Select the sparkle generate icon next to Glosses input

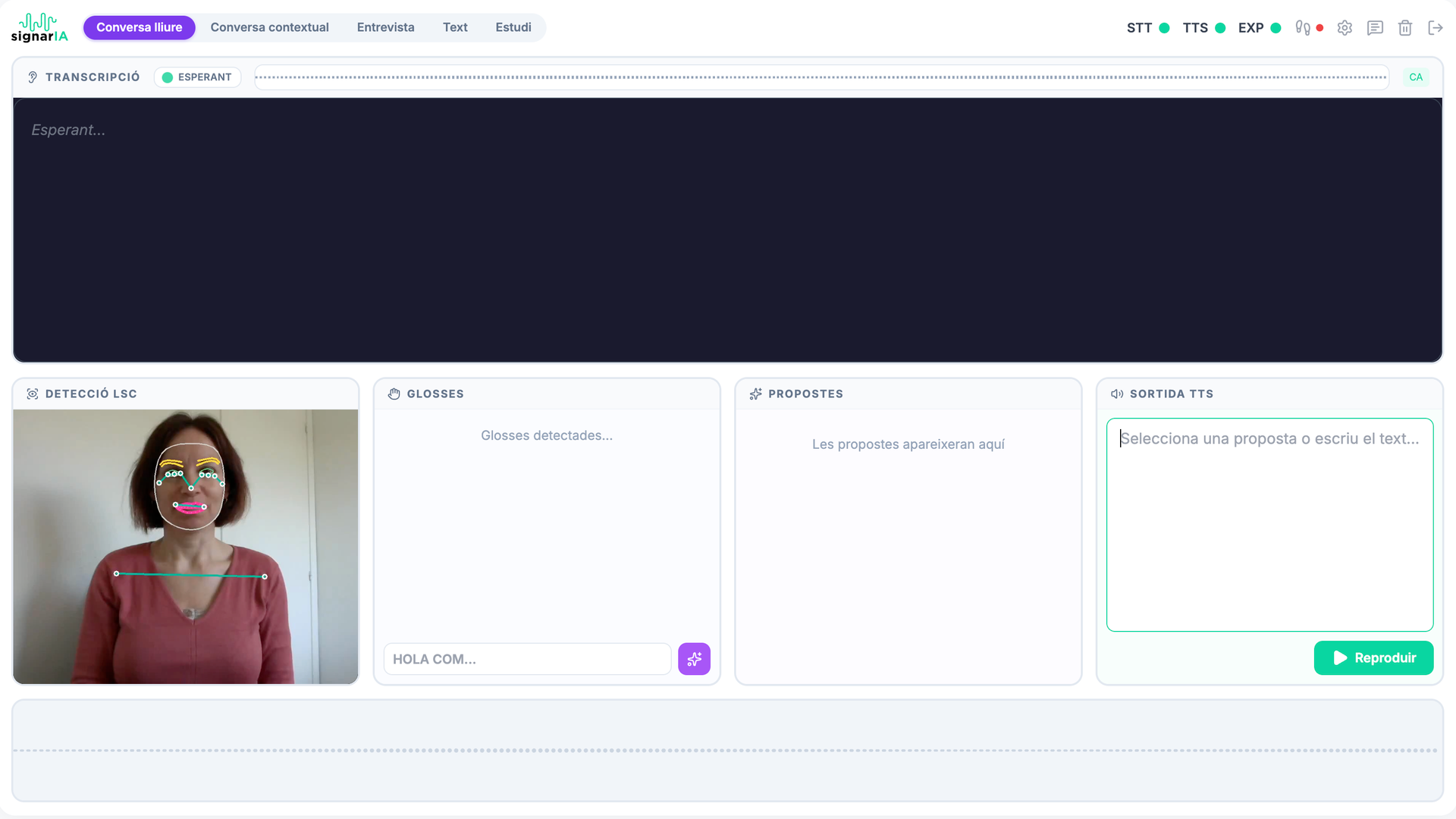click(x=694, y=659)
